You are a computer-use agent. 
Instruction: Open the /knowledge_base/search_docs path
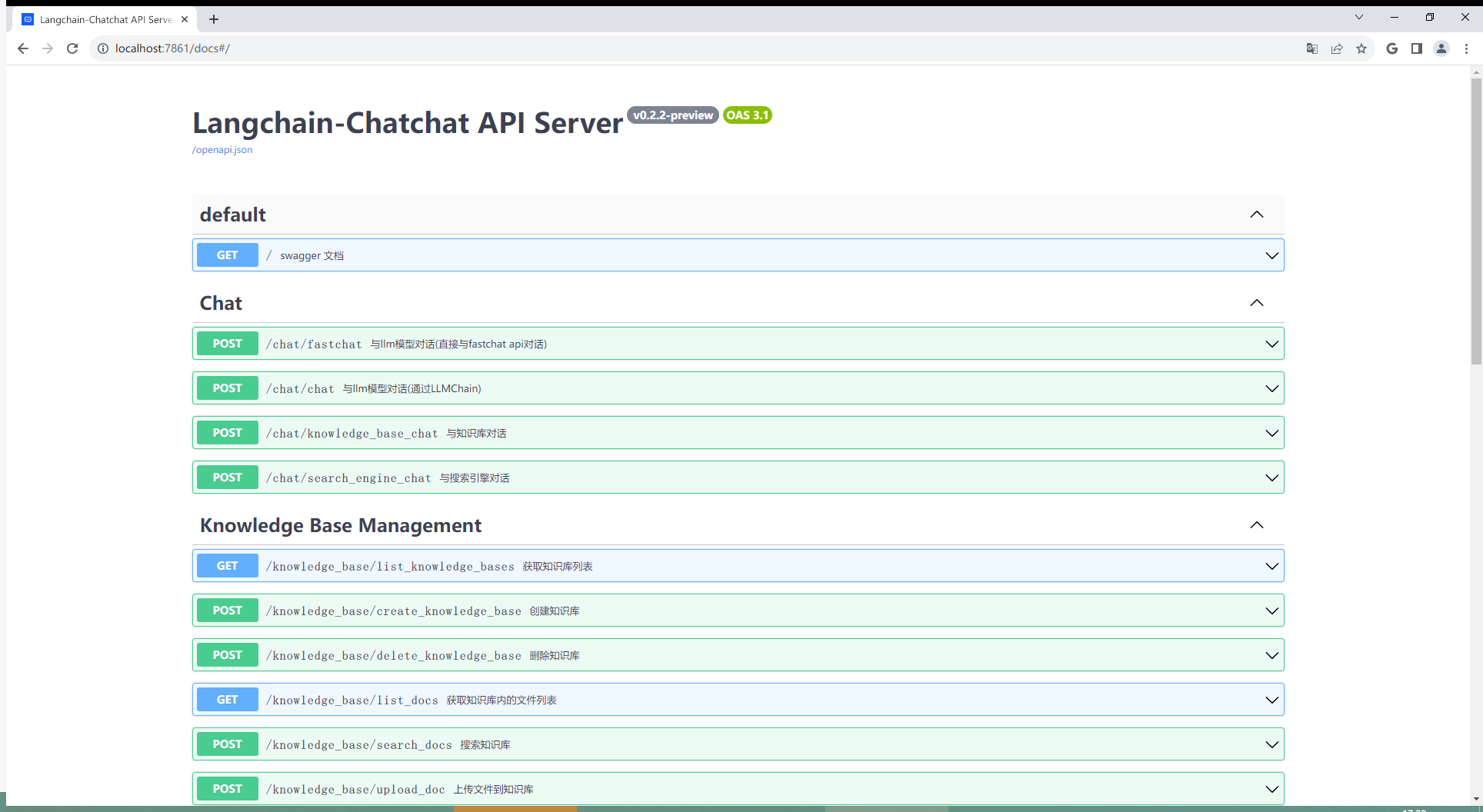[359, 745]
